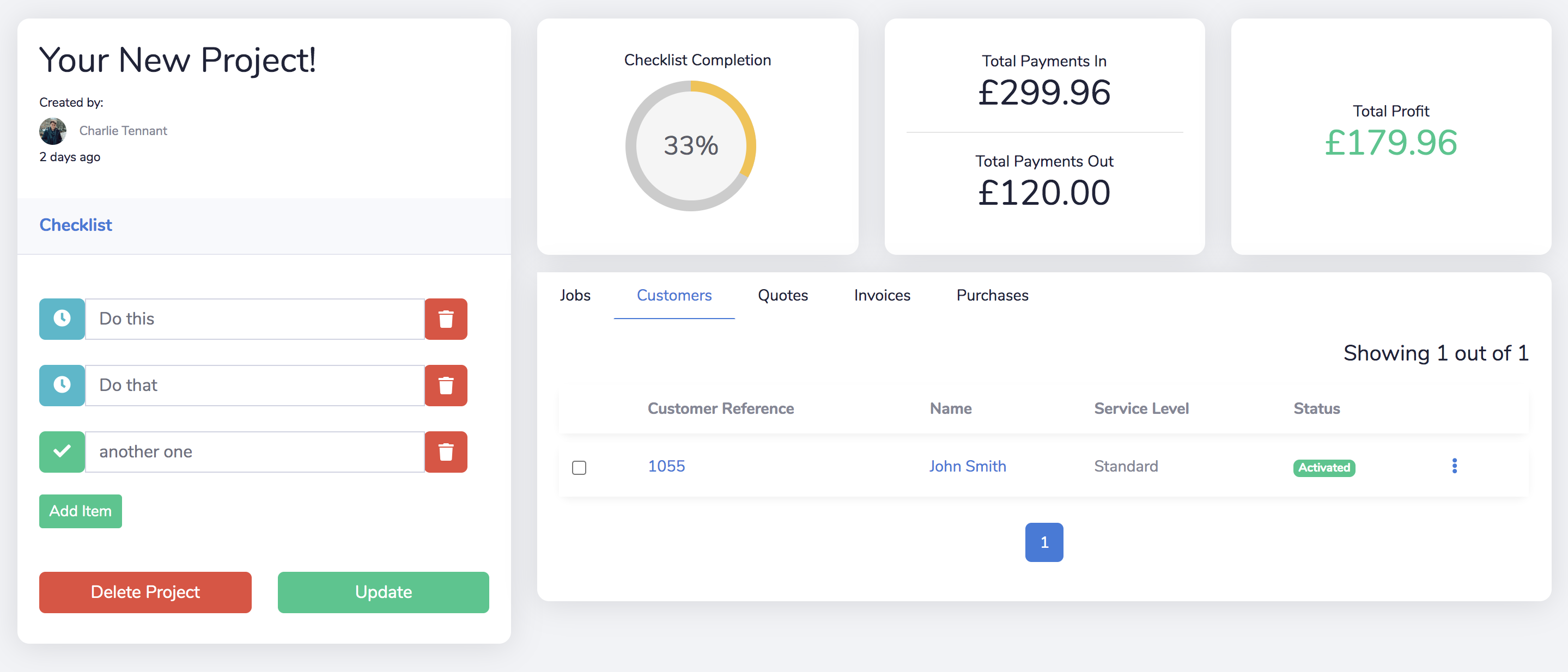Delete the 'another one' checklist item
Viewport: 1568px width, 672px height.
coord(446,452)
